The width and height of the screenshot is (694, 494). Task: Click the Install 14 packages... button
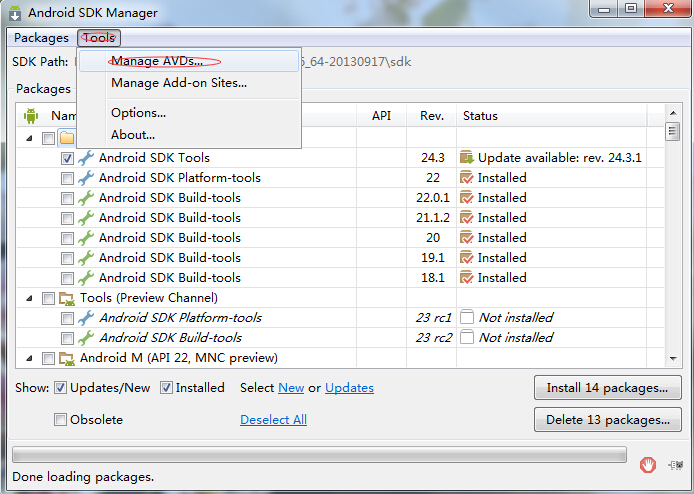click(x=608, y=388)
